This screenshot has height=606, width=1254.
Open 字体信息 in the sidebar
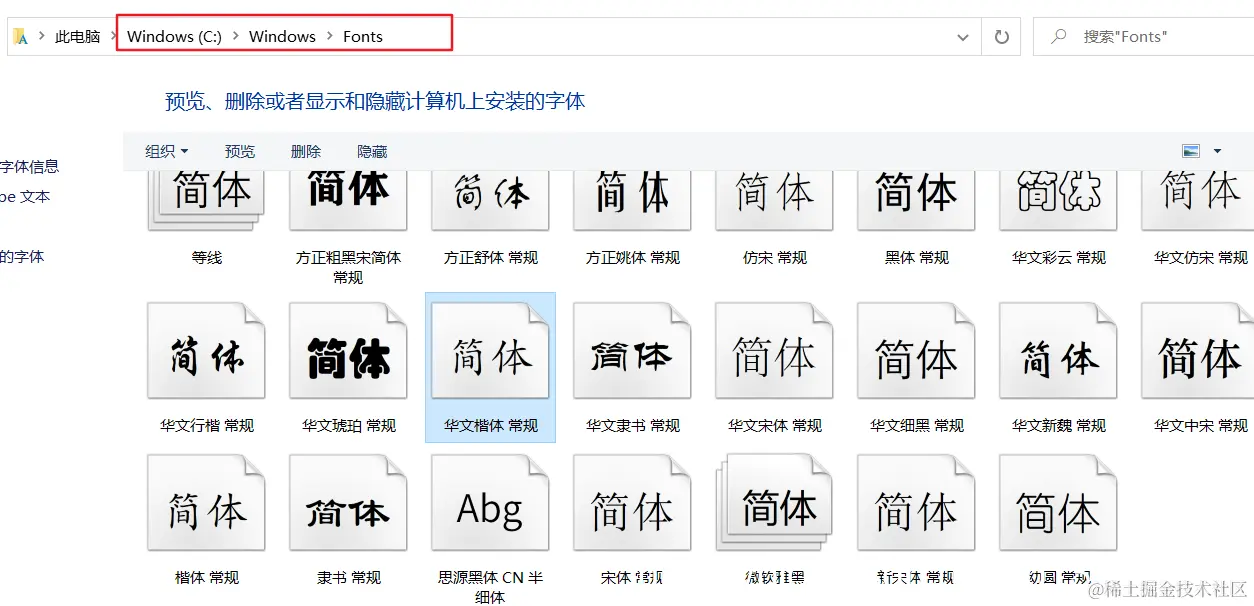[30, 167]
